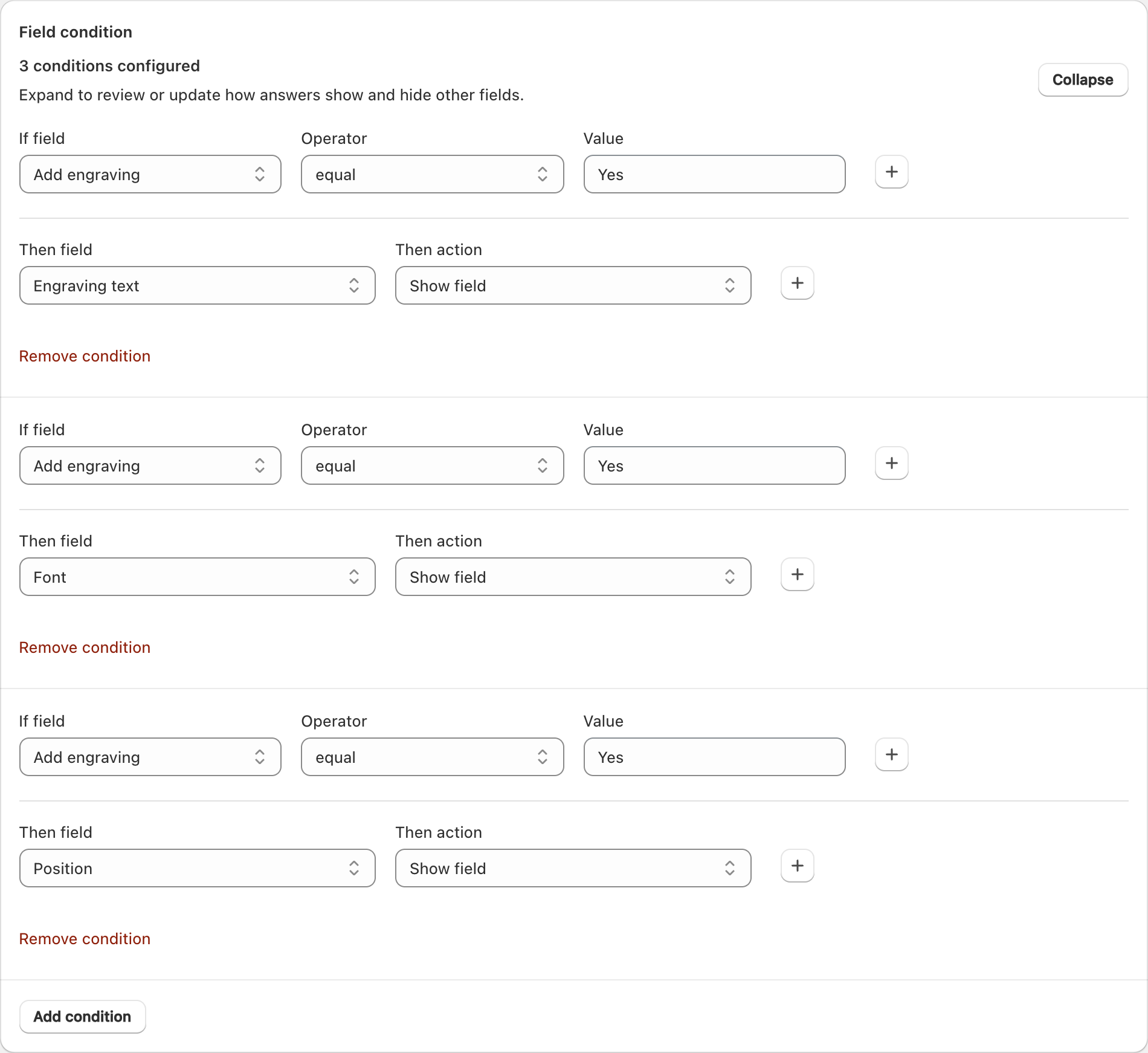
Task: Focus the third condition's Value input
Action: click(x=715, y=757)
